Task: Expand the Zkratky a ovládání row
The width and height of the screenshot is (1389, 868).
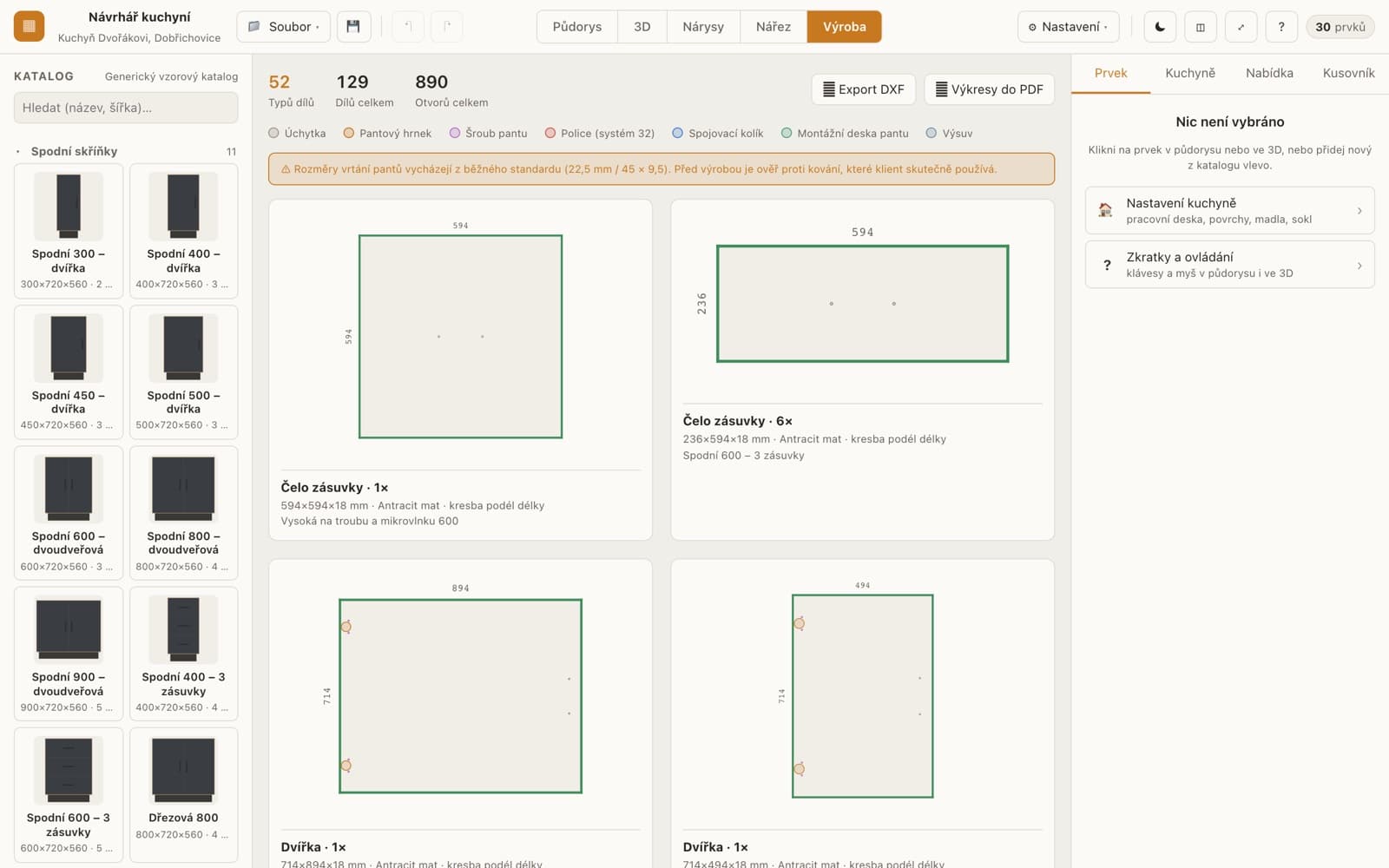Action: (1229, 264)
